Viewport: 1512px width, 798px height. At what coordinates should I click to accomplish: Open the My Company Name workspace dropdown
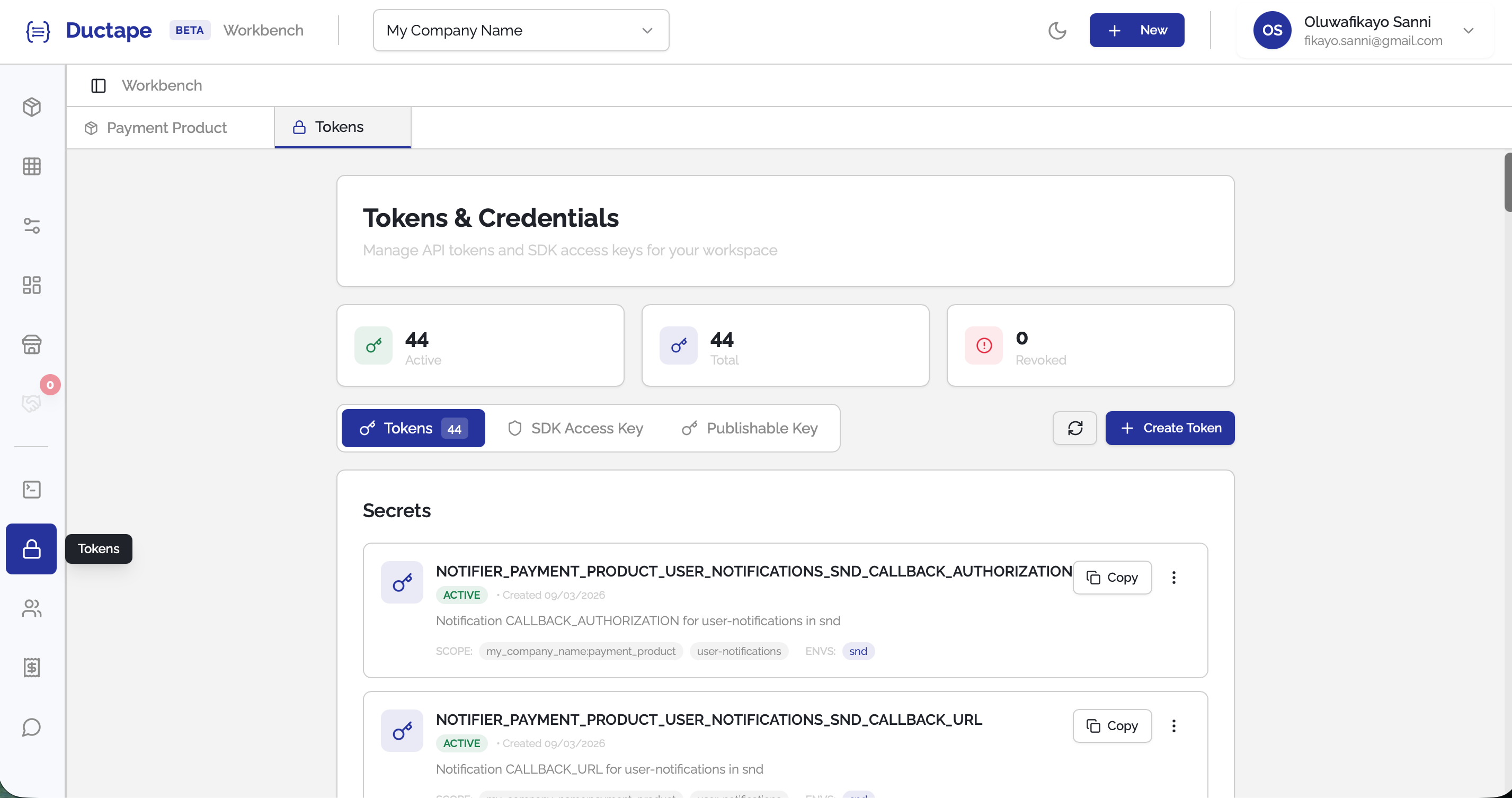tap(520, 30)
